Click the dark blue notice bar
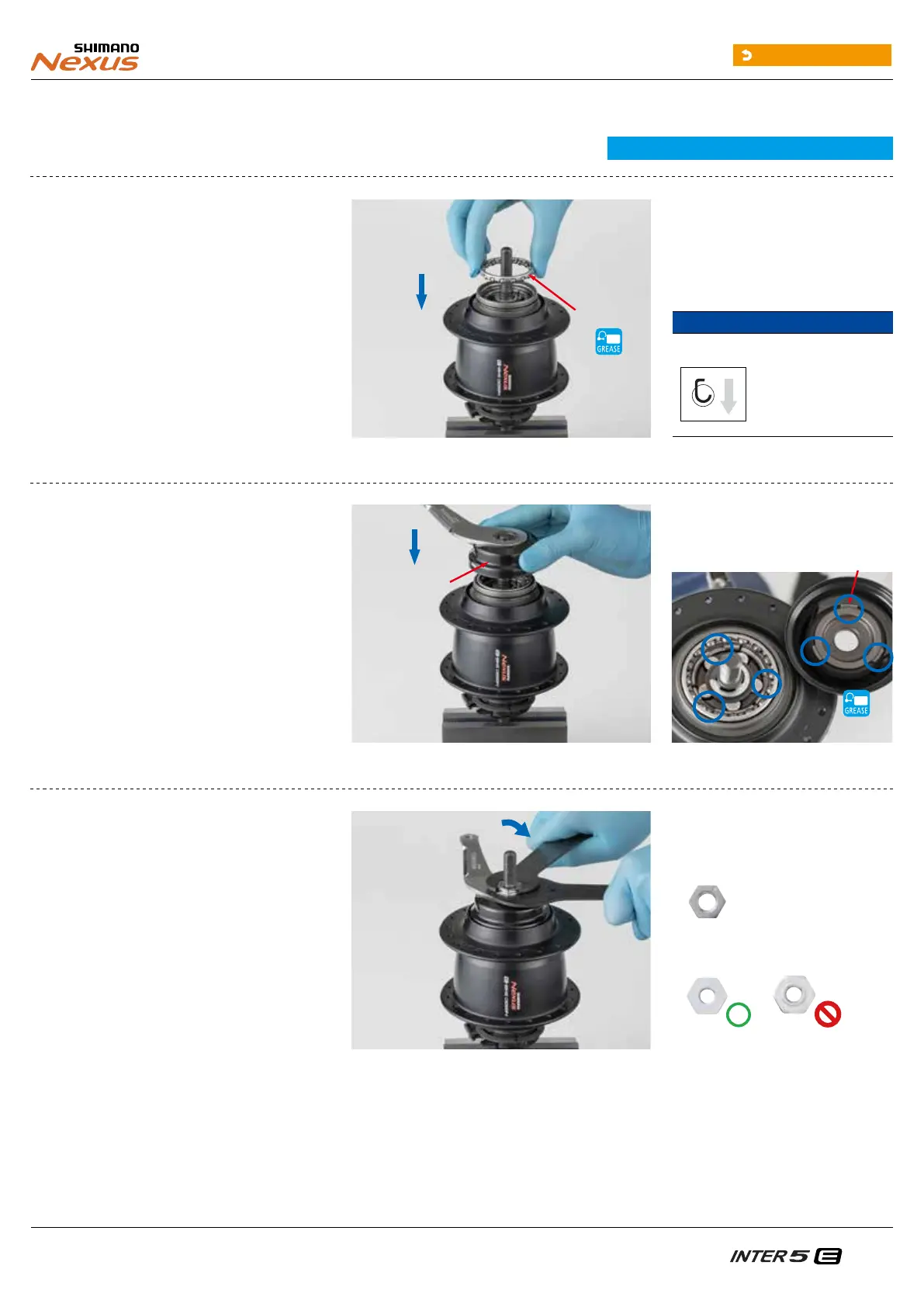The image size is (924, 1307). (x=782, y=322)
